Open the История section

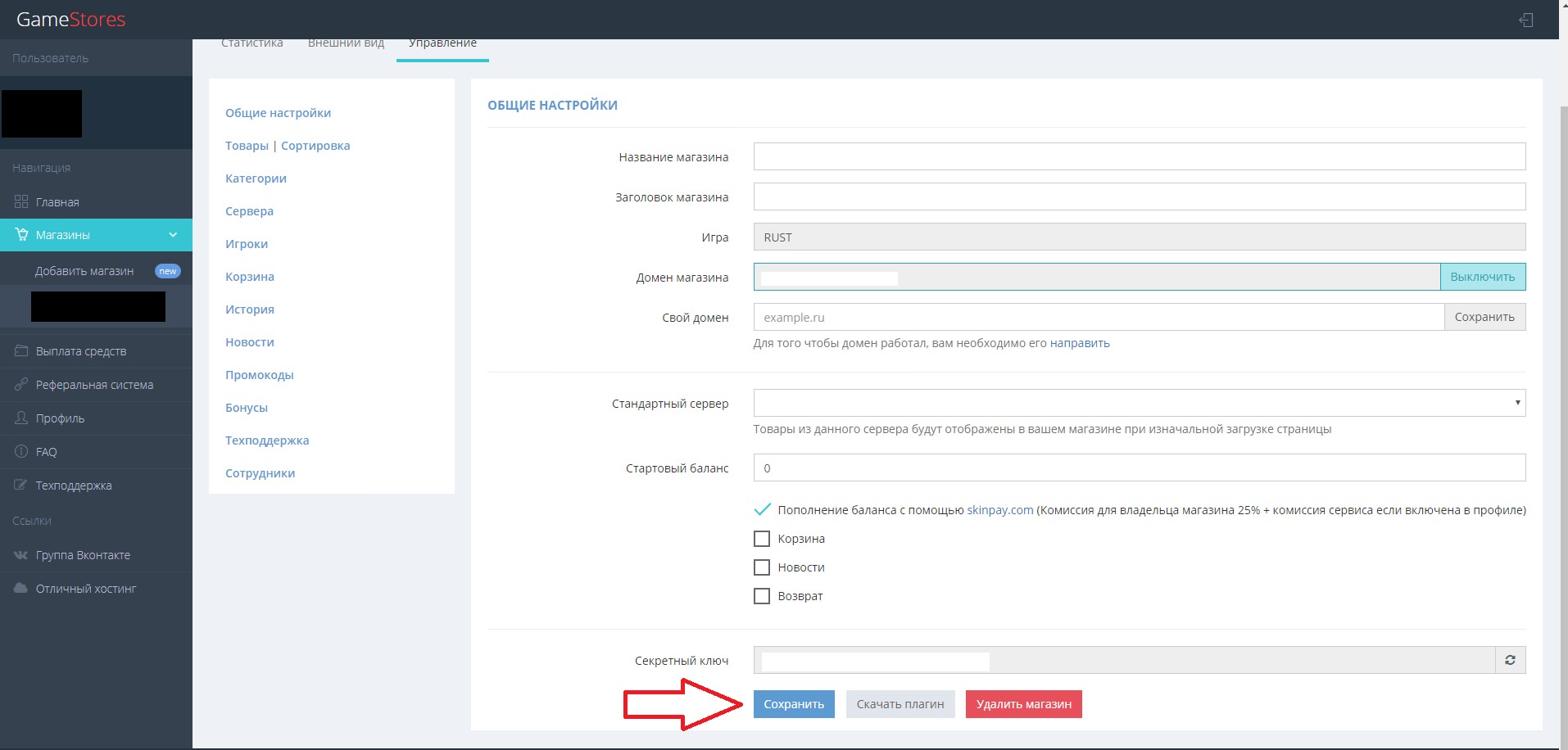[x=250, y=309]
